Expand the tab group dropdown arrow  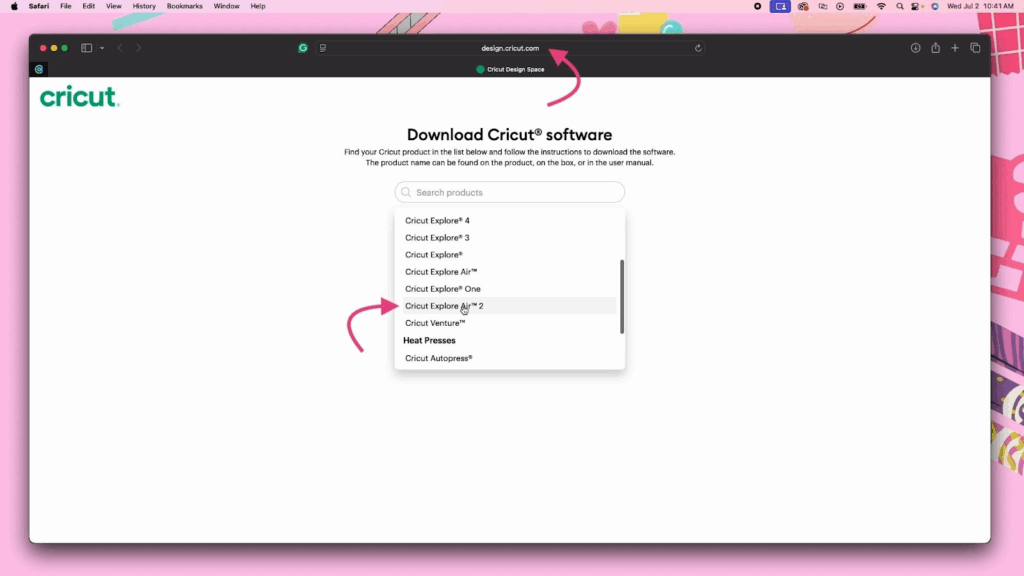(x=102, y=48)
